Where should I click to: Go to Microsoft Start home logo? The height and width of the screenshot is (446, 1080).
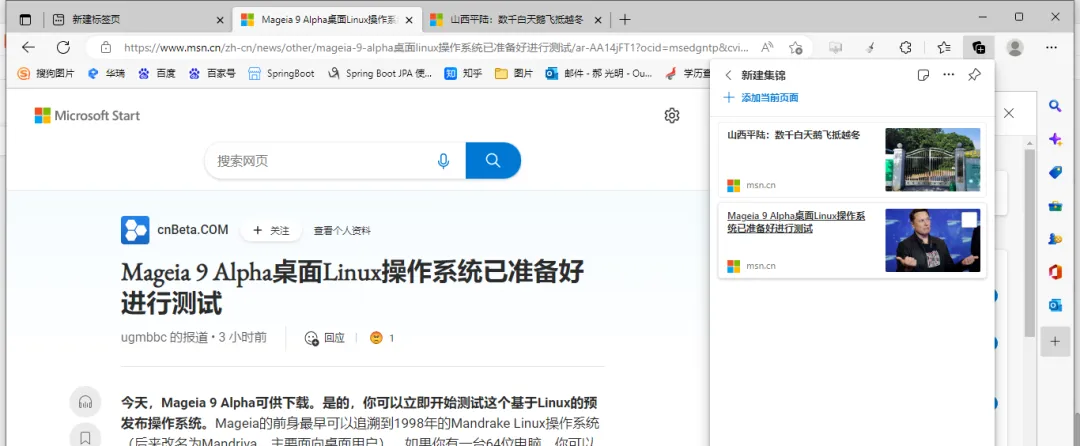pos(87,116)
